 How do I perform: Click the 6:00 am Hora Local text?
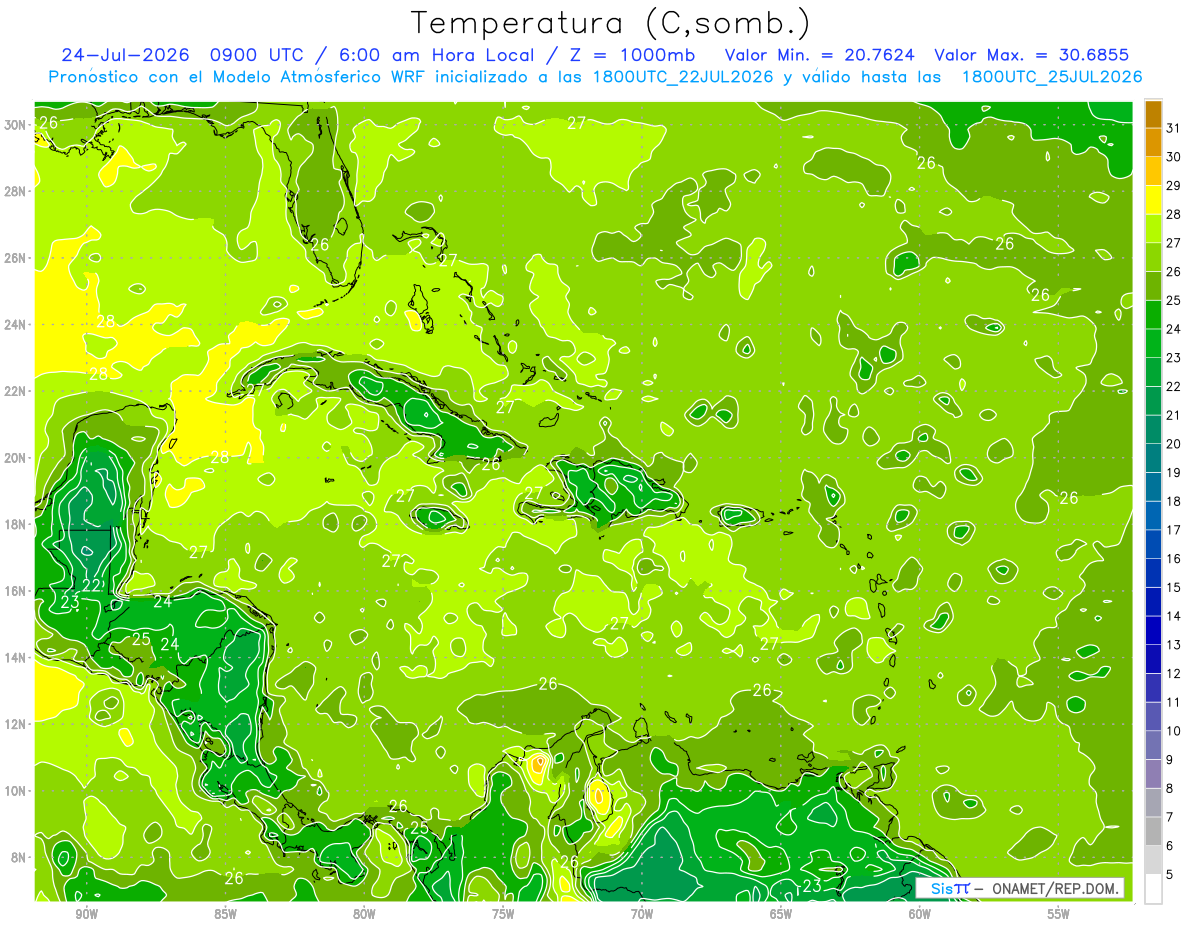coord(434,55)
